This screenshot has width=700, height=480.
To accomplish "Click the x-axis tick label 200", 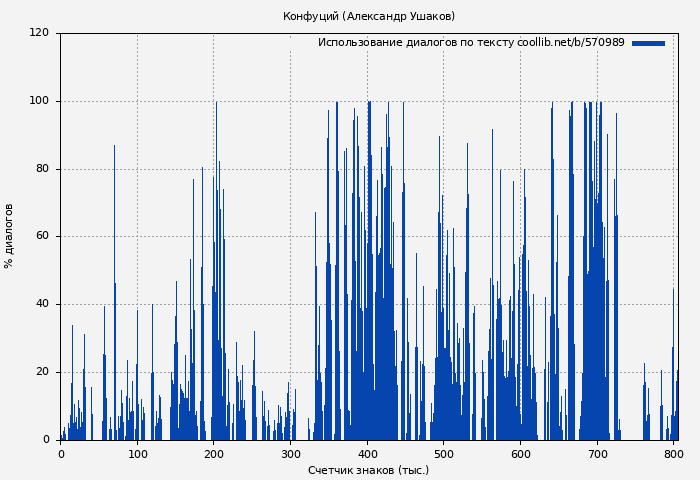I will click(214, 453).
